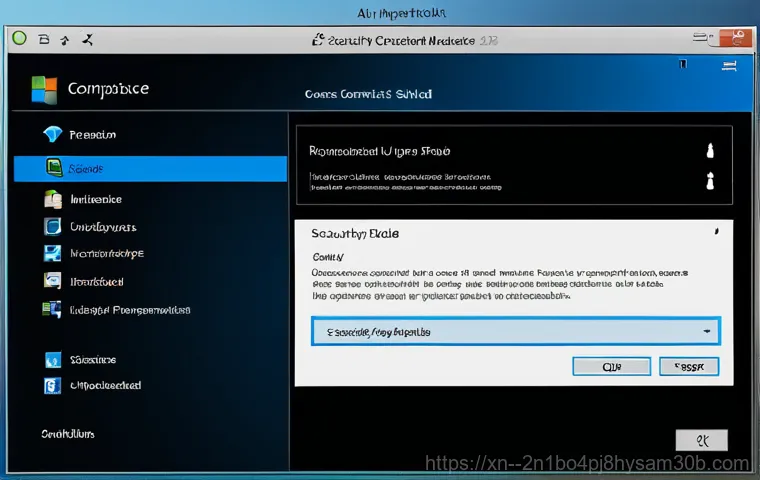Click the upper white indicator in dark panel
This screenshot has width=760, height=480.
(x=710, y=152)
